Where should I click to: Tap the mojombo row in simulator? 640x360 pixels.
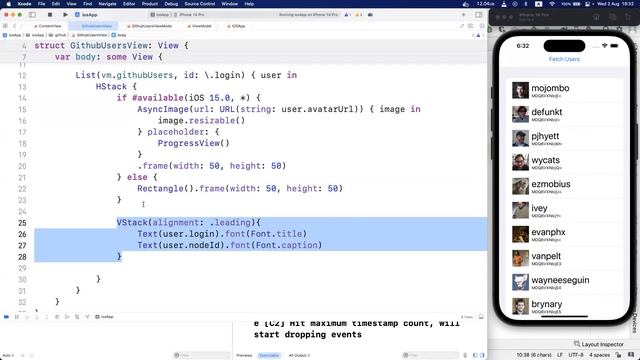pos(564,90)
